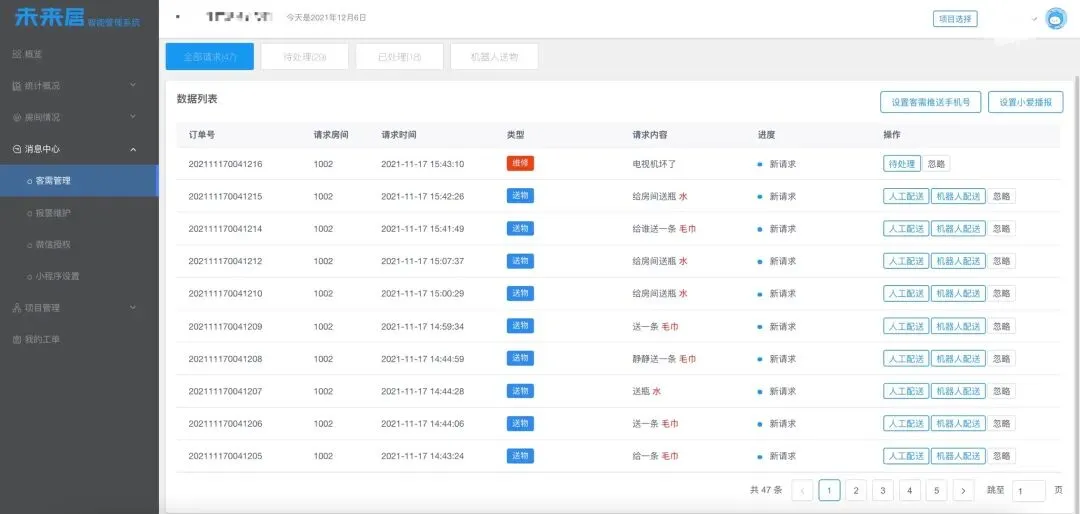Click 忽略 for order 202111170041216
Viewport: 1080px width, 514px height.
pyautogui.click(x=936, y=164)
